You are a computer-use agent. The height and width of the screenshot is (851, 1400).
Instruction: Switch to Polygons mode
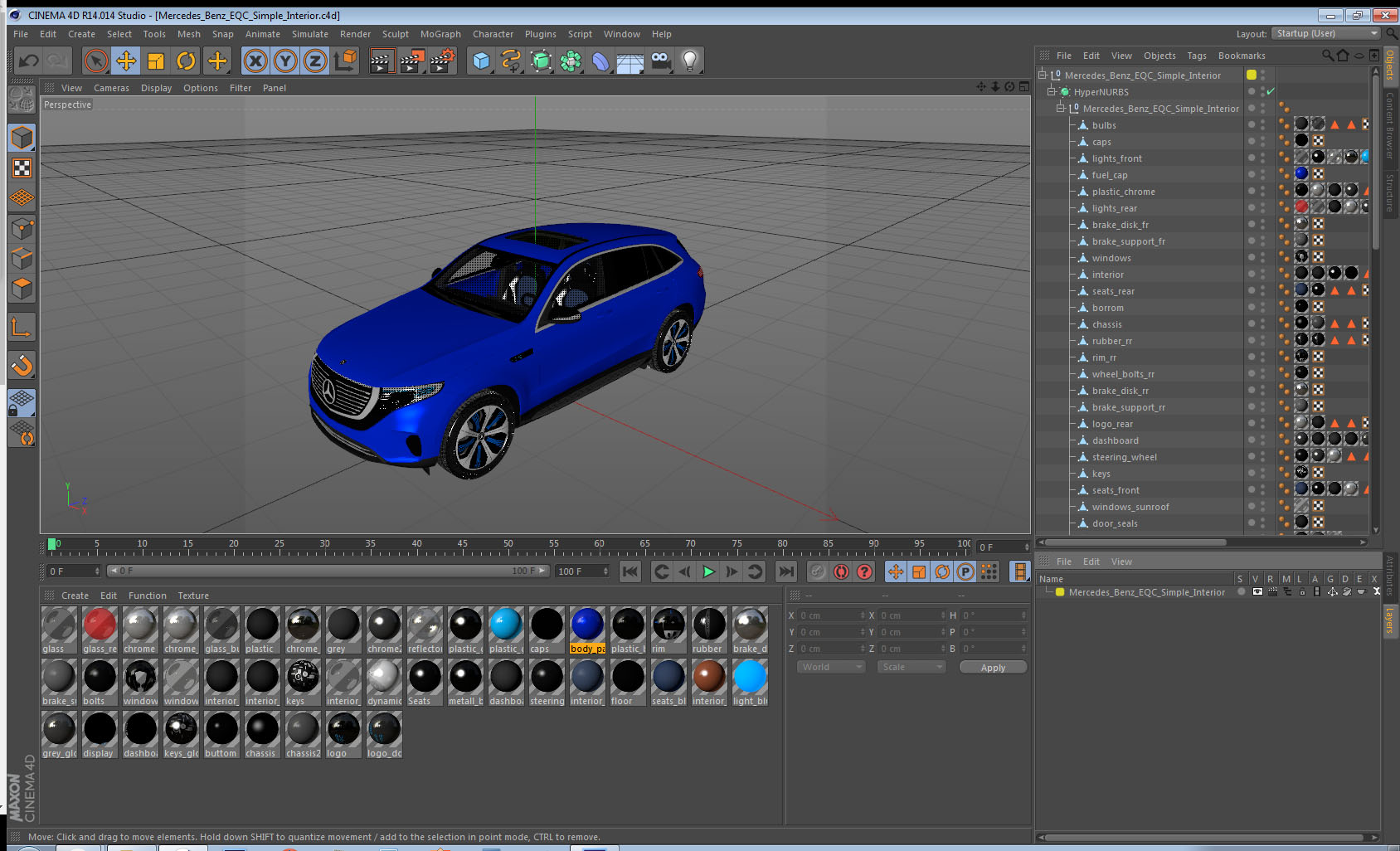[x=22, y=289]
